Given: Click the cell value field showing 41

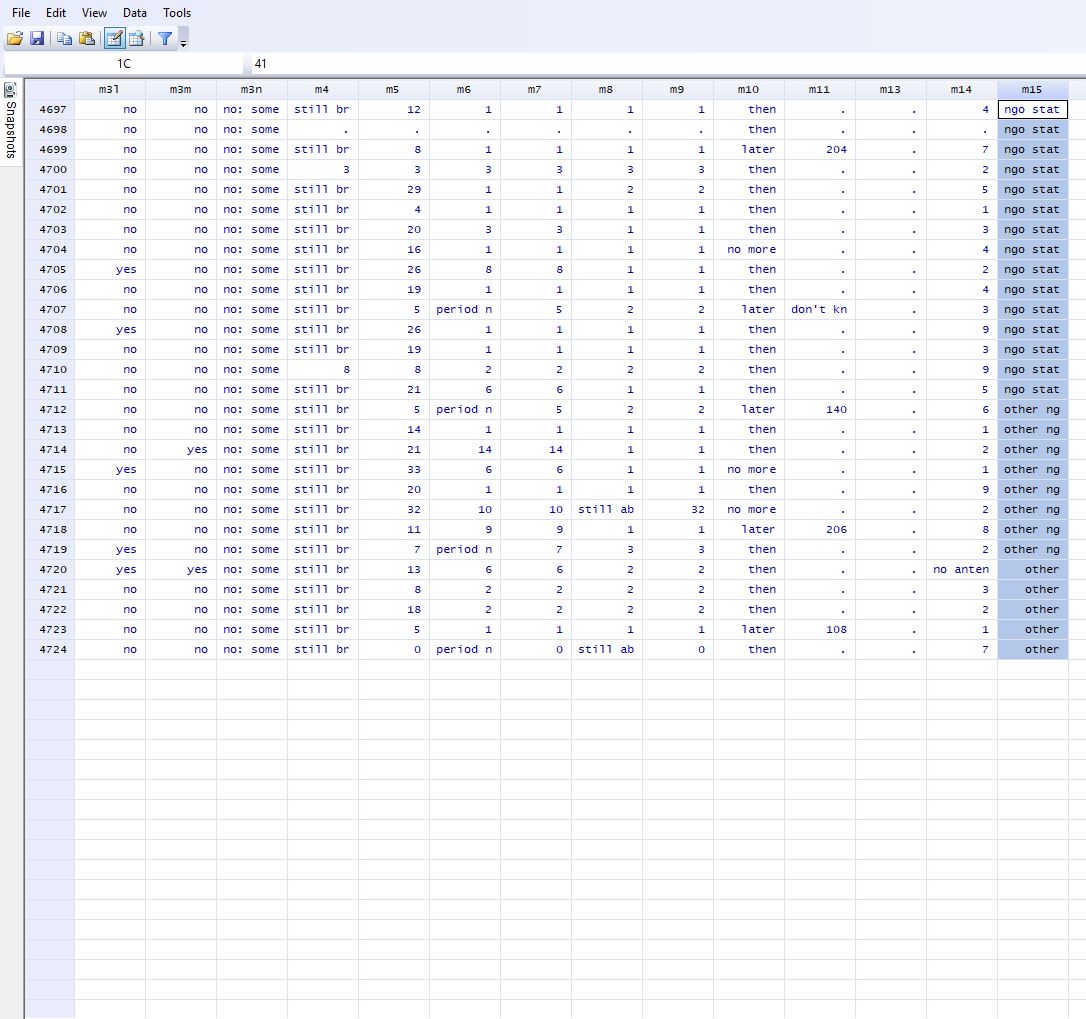Looking at the screenshot, I should [x=660, y=64].
